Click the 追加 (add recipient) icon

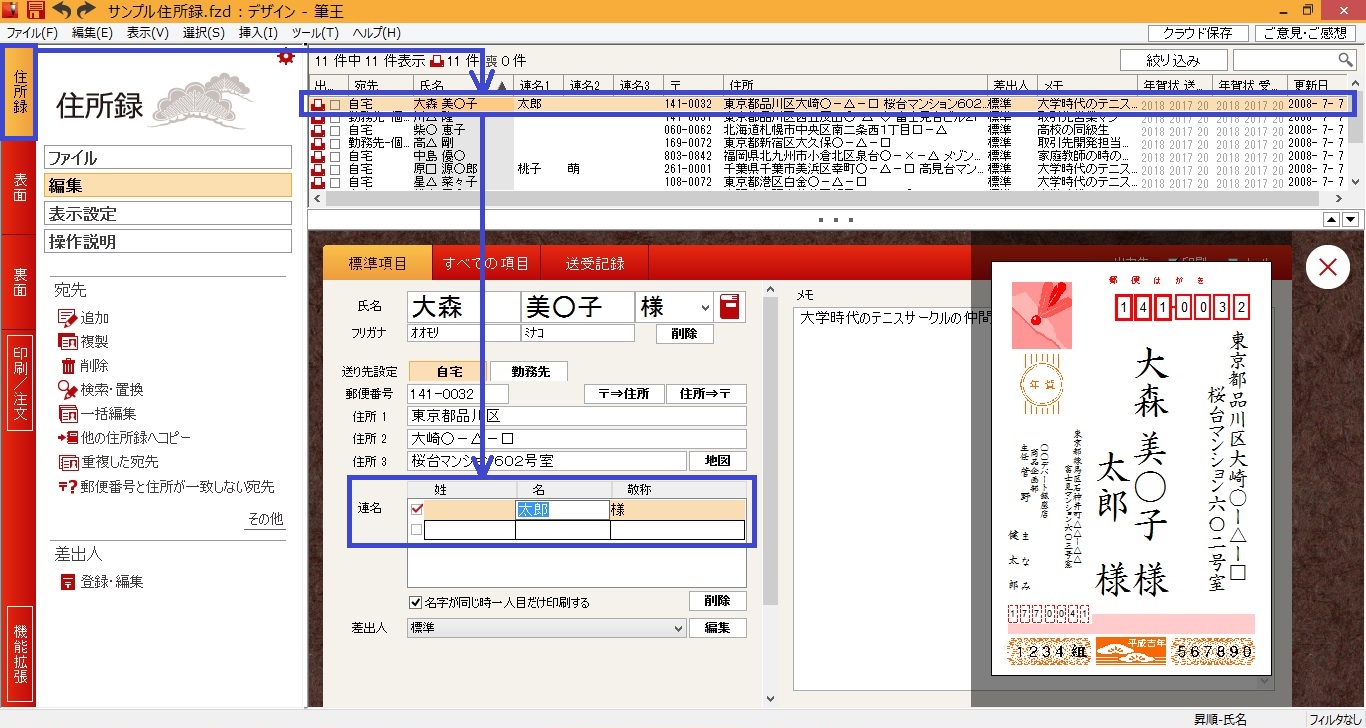coord(67,318)
